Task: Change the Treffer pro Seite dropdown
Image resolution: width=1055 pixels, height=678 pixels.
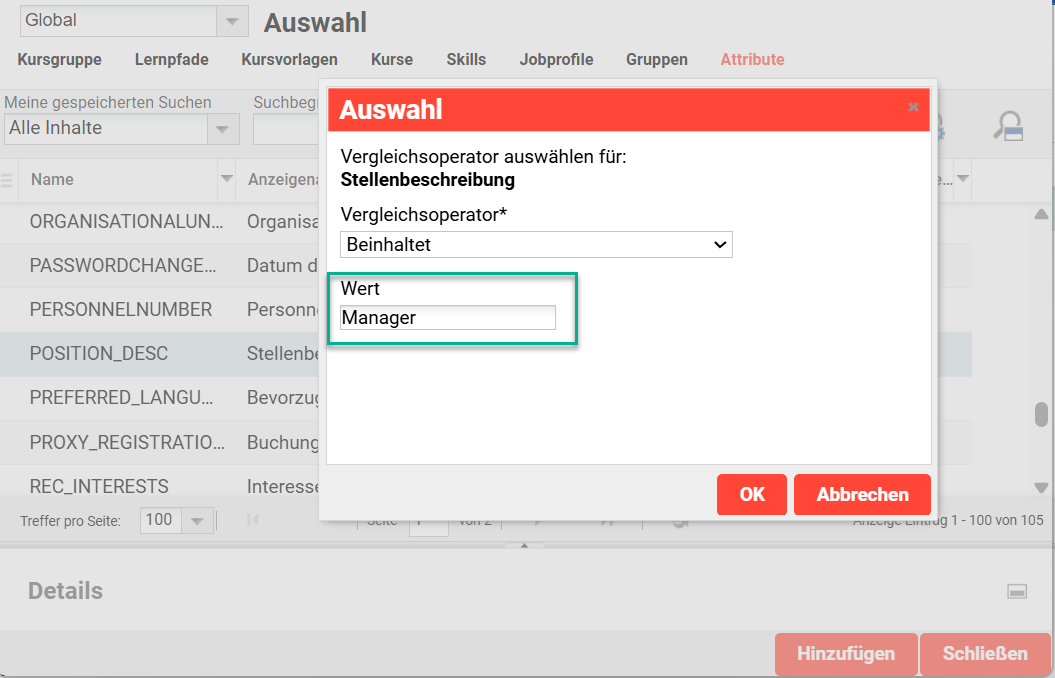Action: pyautogui.click(x=196, y=521)
